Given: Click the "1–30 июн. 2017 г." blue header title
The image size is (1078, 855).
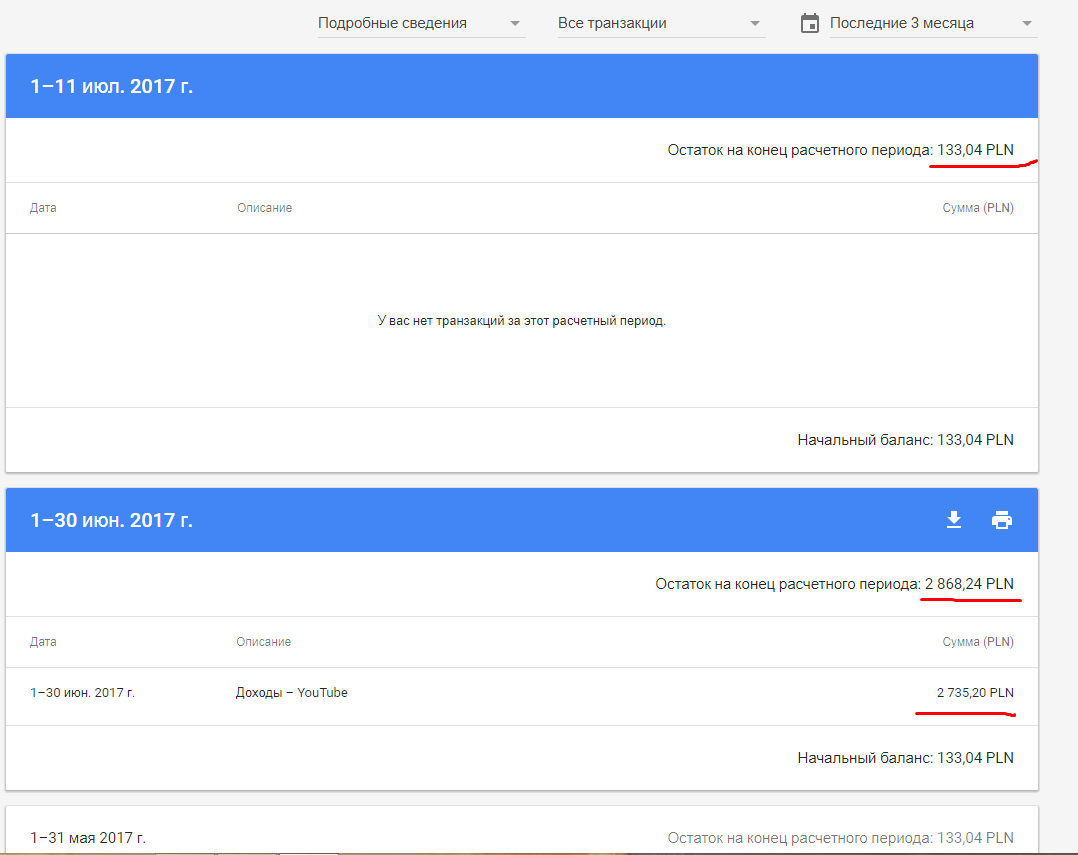Looking at the screenshot, I should click(112, 520).
